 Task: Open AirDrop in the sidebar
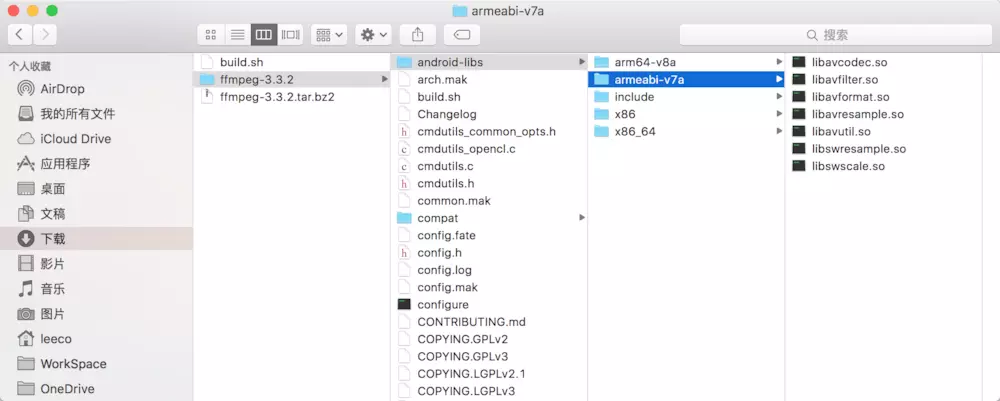96,89
